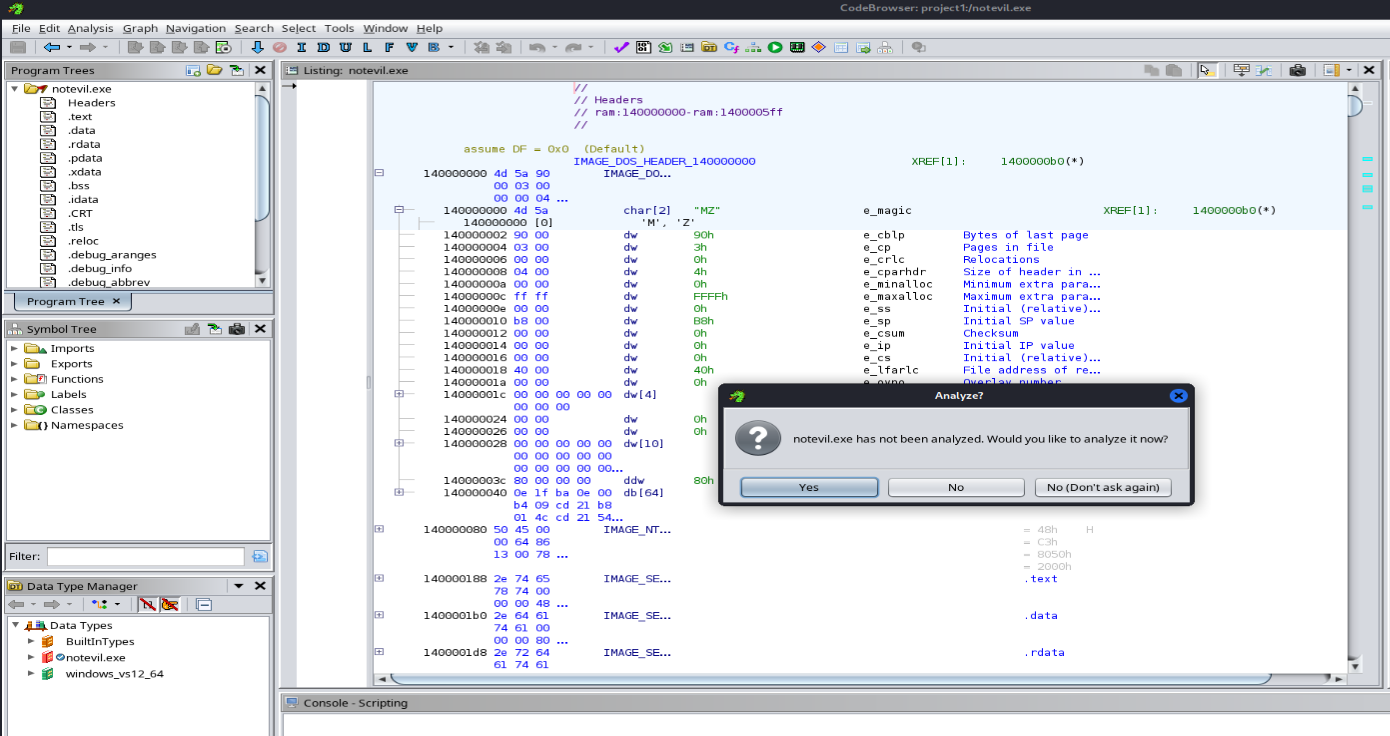Image resolution: width=1390 pixels, height=736 pixels.
Task: Click the 'U' next undefined icon
Action: (x=345, y=47)
